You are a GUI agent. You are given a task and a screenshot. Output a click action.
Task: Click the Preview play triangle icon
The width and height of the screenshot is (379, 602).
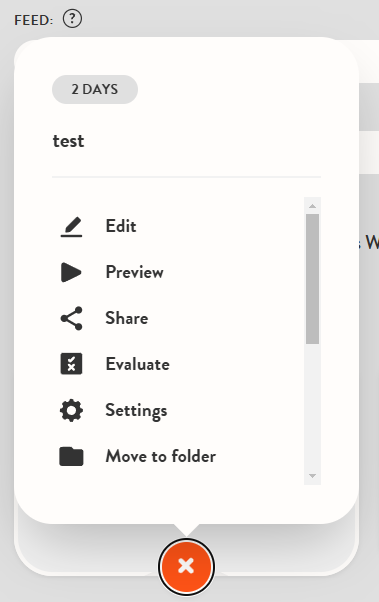click(71, 272)
